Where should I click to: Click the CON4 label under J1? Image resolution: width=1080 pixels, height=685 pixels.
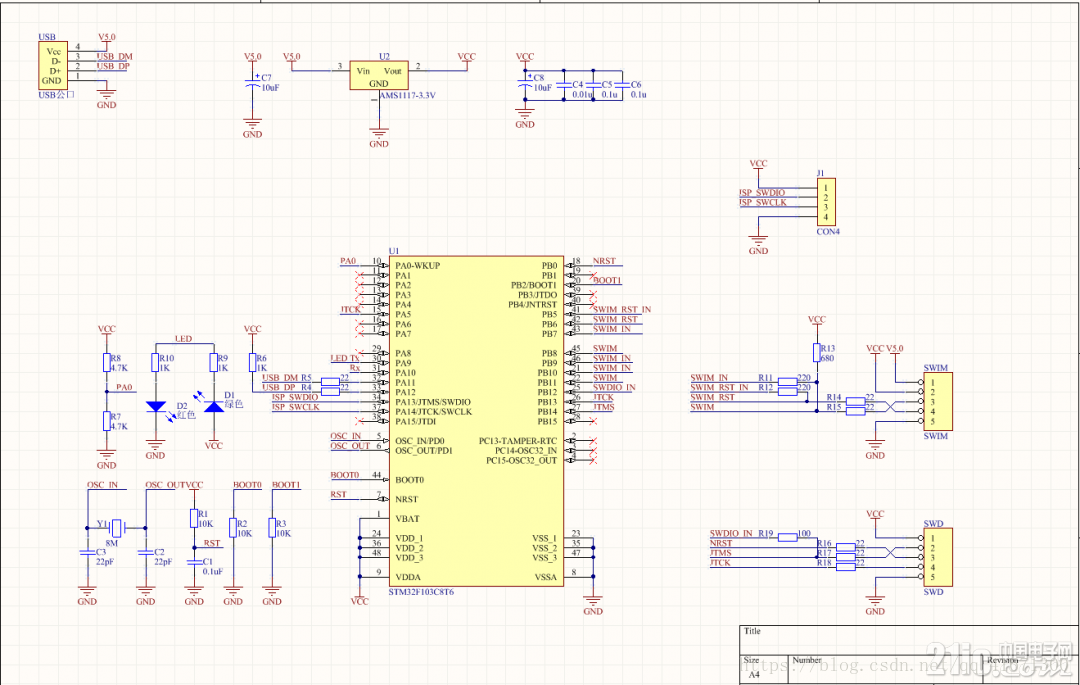pyautogui.click(x=828, y=232)
